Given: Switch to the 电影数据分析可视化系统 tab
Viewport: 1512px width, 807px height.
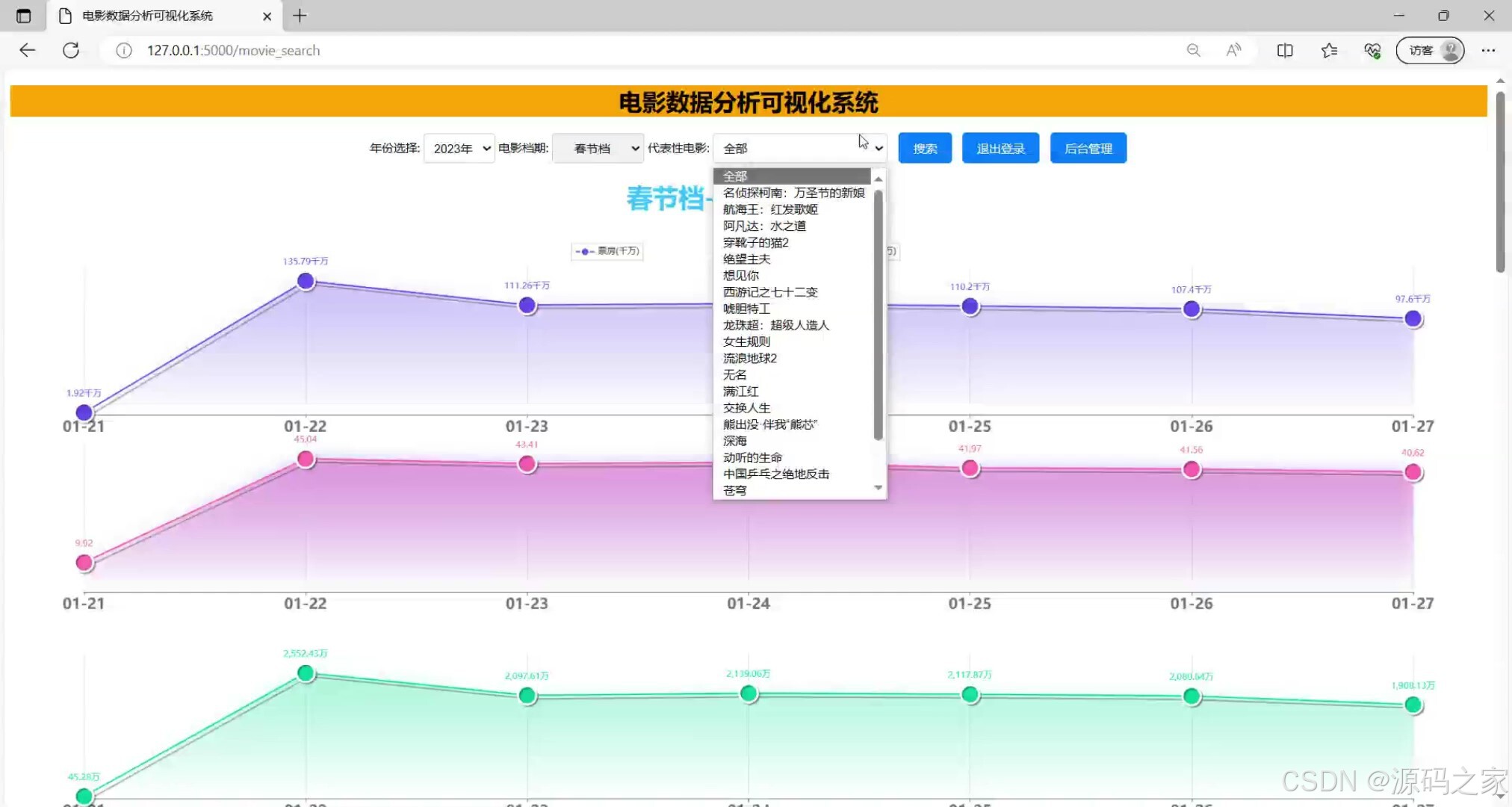Looking at the screenshot, I should (149, 15).
